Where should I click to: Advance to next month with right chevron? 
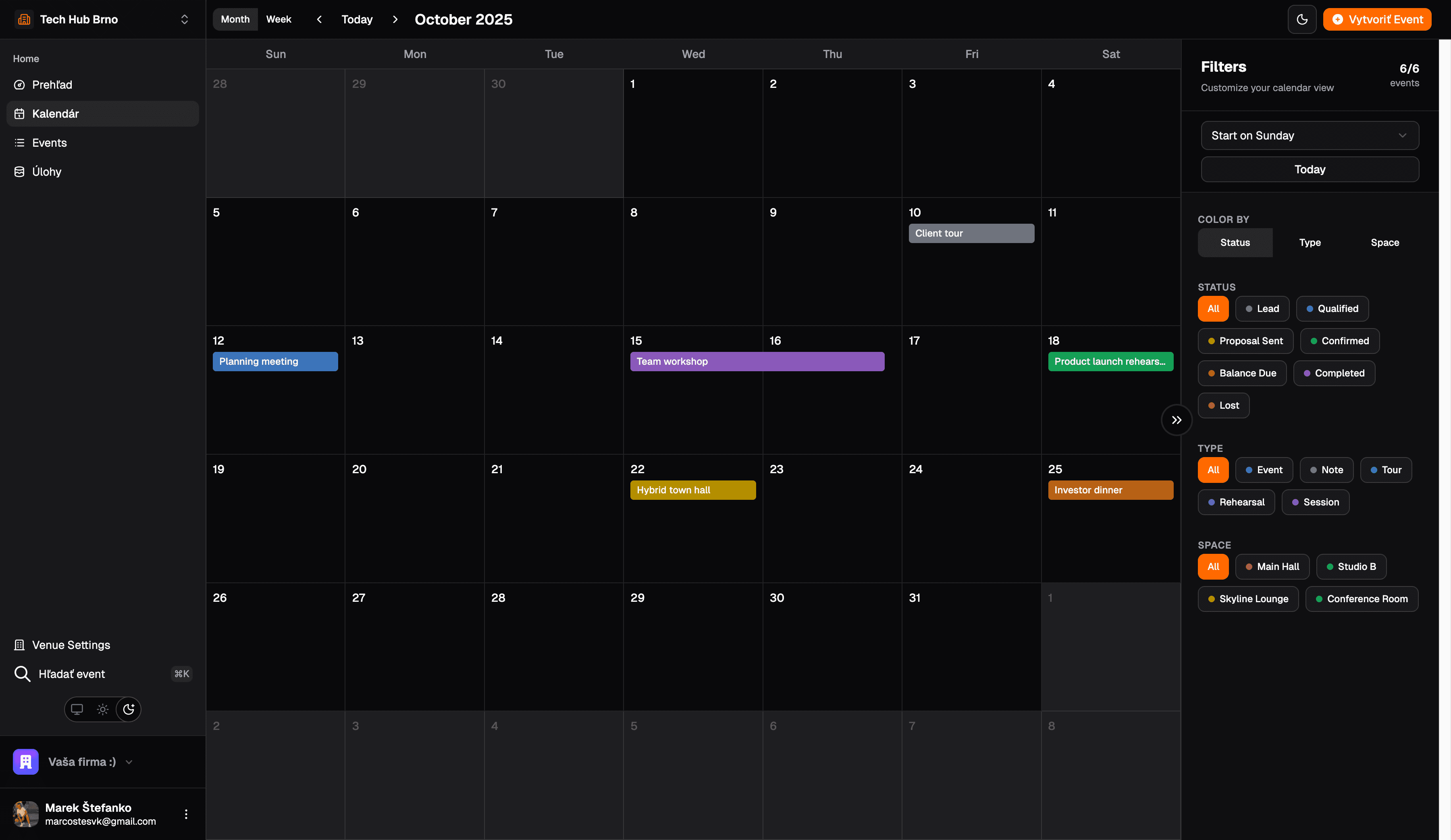click(x=395, y=20)
